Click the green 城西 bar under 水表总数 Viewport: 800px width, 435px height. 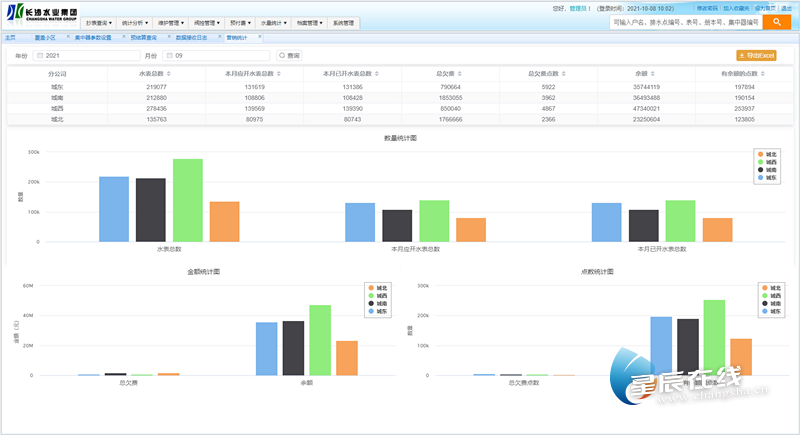click(x=187, y=200)
